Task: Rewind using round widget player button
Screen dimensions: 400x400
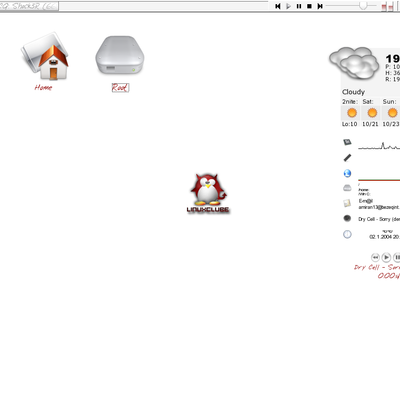Action: click(x=375, y=257)
